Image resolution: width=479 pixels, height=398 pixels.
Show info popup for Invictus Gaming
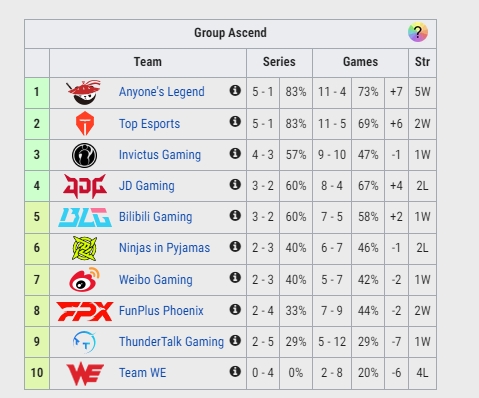[x=235, y=153]
